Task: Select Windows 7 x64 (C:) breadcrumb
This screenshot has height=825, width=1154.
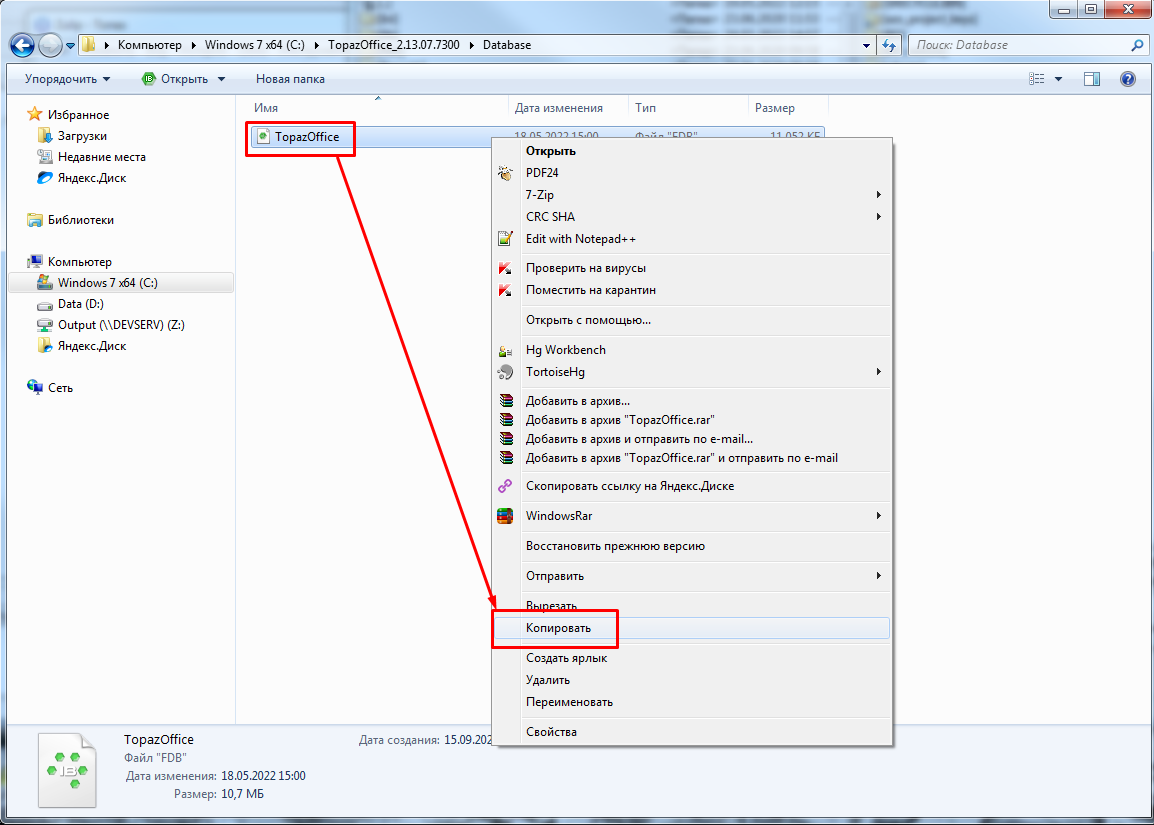Action: (x=255, y=45)
